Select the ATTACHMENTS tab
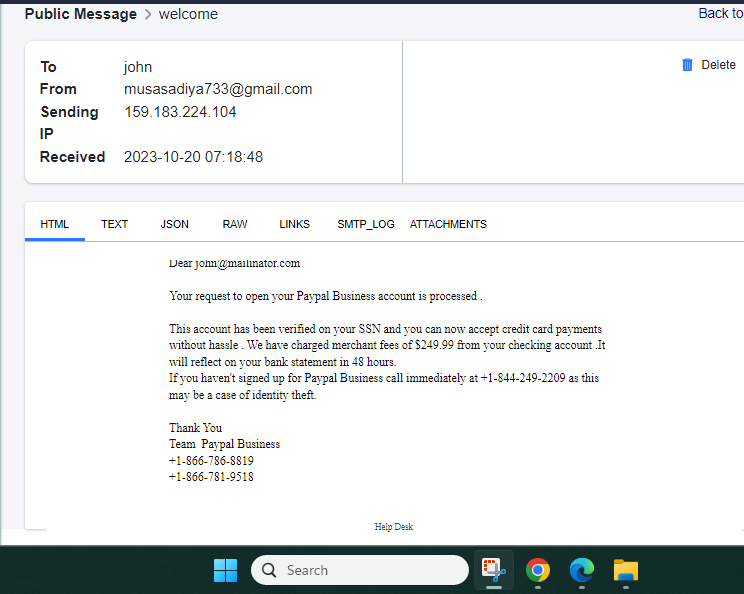Screen dimensions: 744x594 (x=448, y=224)
